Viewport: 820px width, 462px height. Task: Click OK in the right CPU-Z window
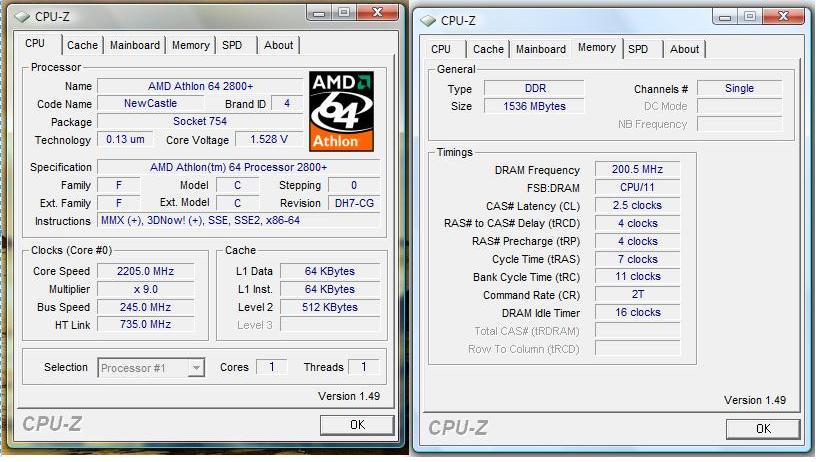coord(763,429)
